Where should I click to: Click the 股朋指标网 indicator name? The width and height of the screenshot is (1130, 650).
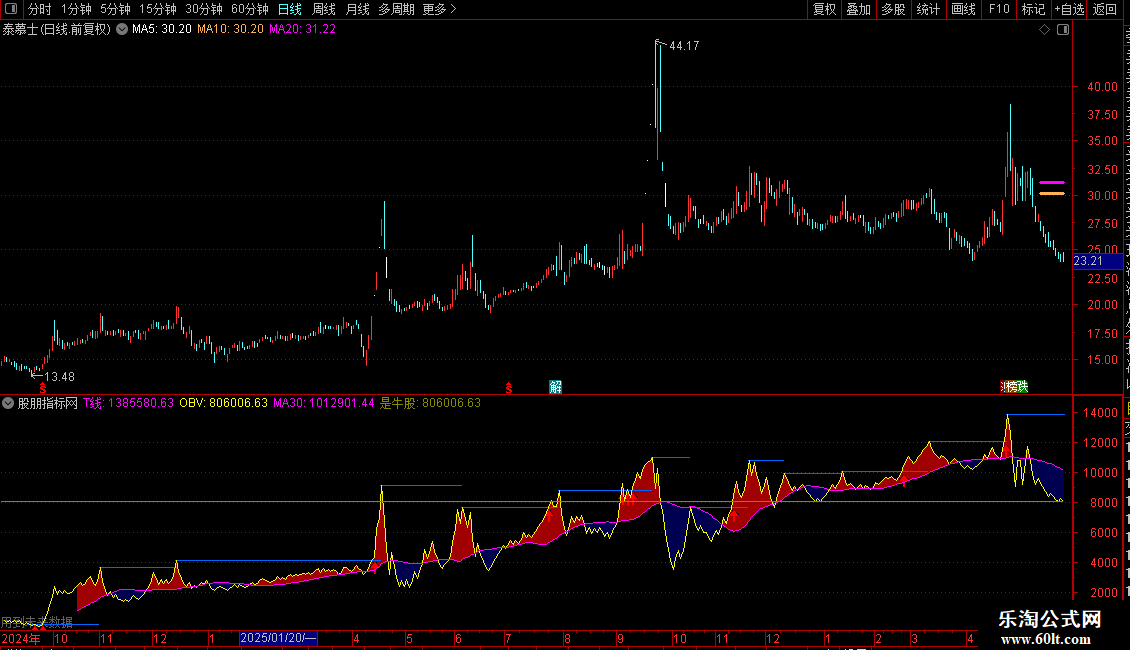click(47, 403)
